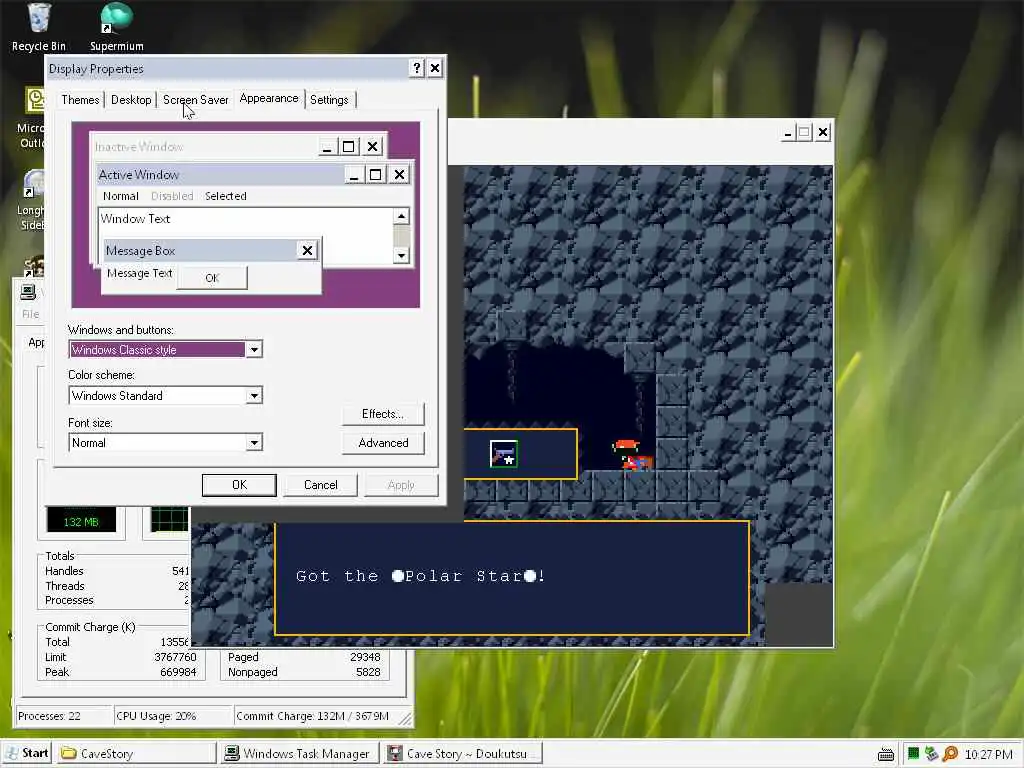Open the Supermium desktop shortcut

click(116, 27)
